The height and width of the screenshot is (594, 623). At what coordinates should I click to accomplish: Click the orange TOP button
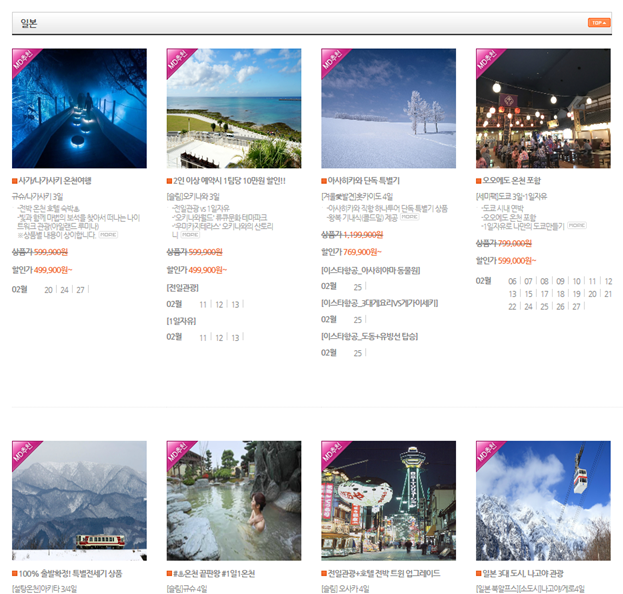(599, 23)
